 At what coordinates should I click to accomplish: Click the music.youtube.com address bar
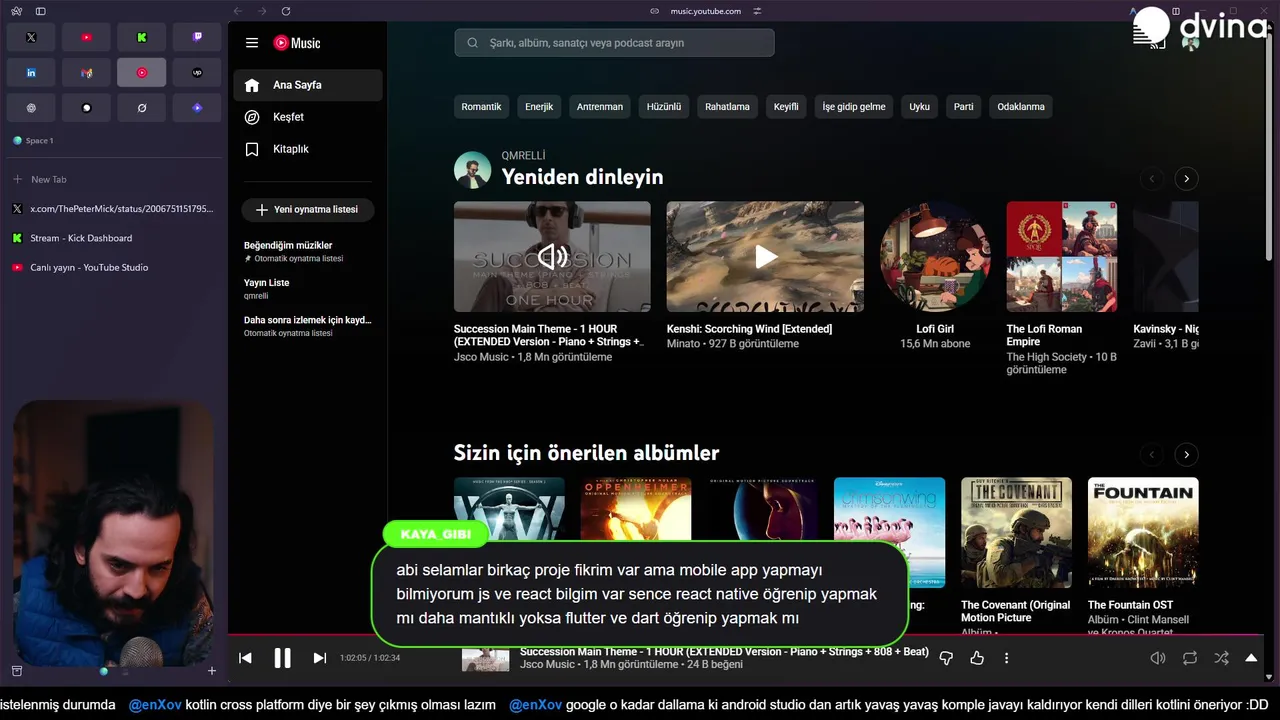point(706,11)
